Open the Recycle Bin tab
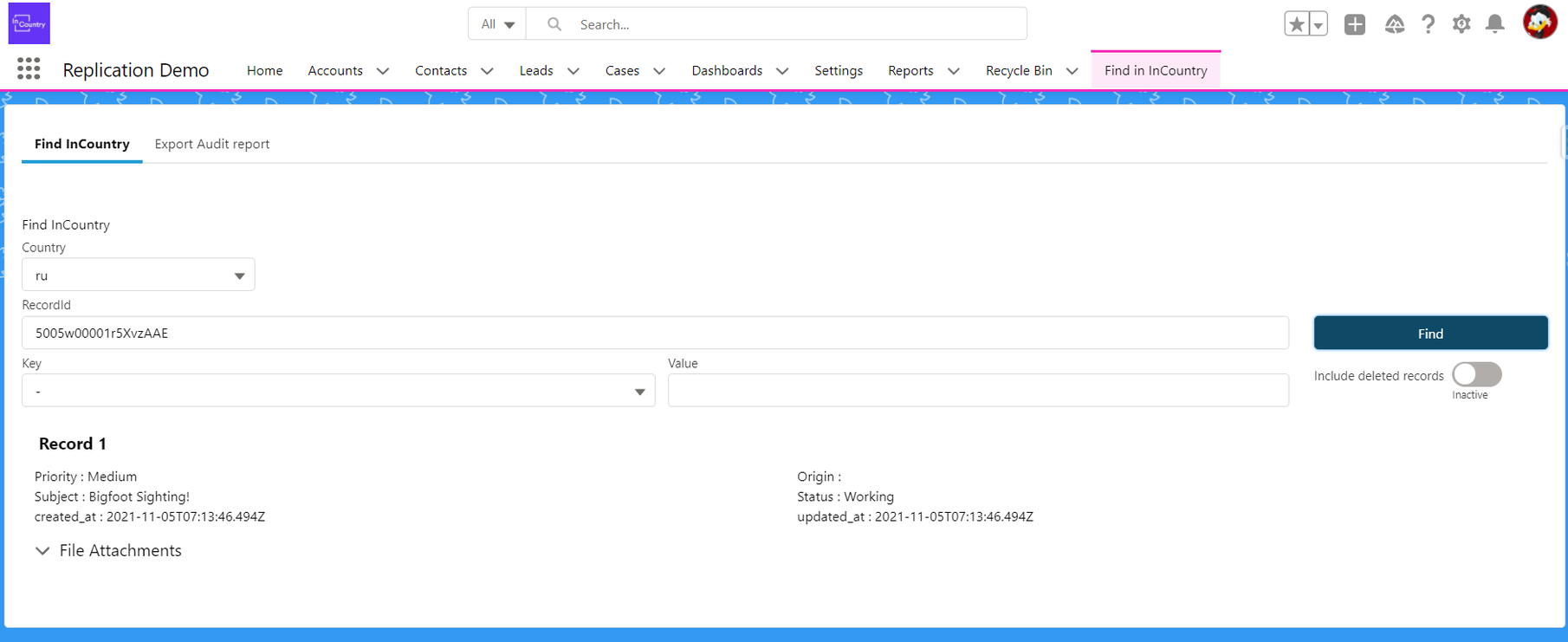Image resolution: width=1568 pixels, height=642 pixels. (1019, 70)
